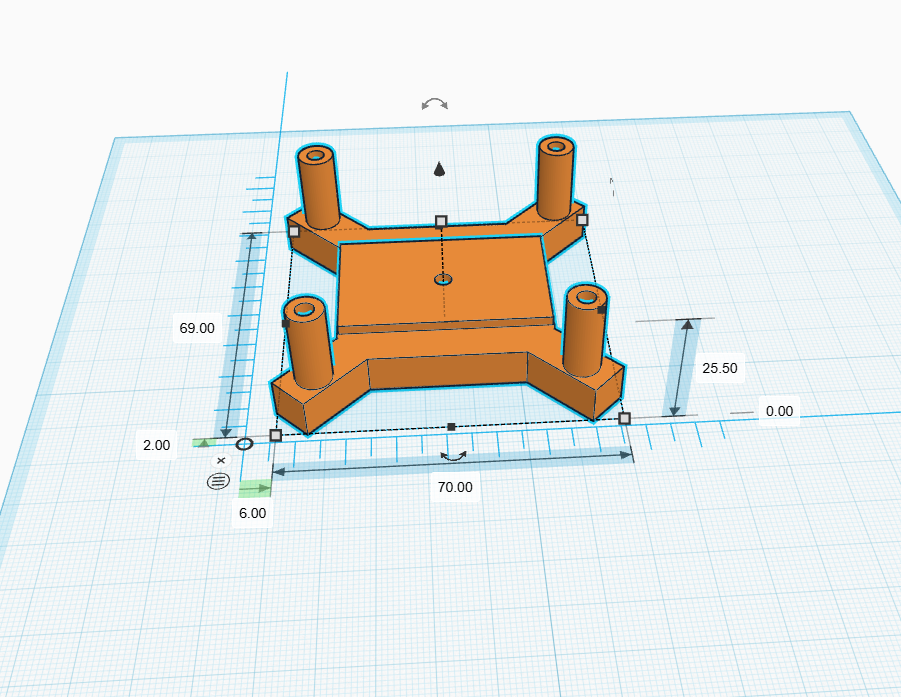Click the curved rotation arrow below the front edge
The width and height of the screenshot is (902, 699).
(x=453, y=457)
